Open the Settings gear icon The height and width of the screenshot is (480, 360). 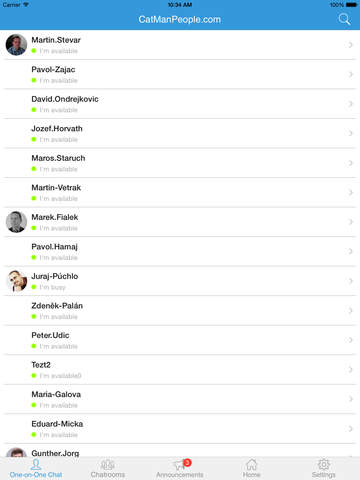click(x=324, y=464)
